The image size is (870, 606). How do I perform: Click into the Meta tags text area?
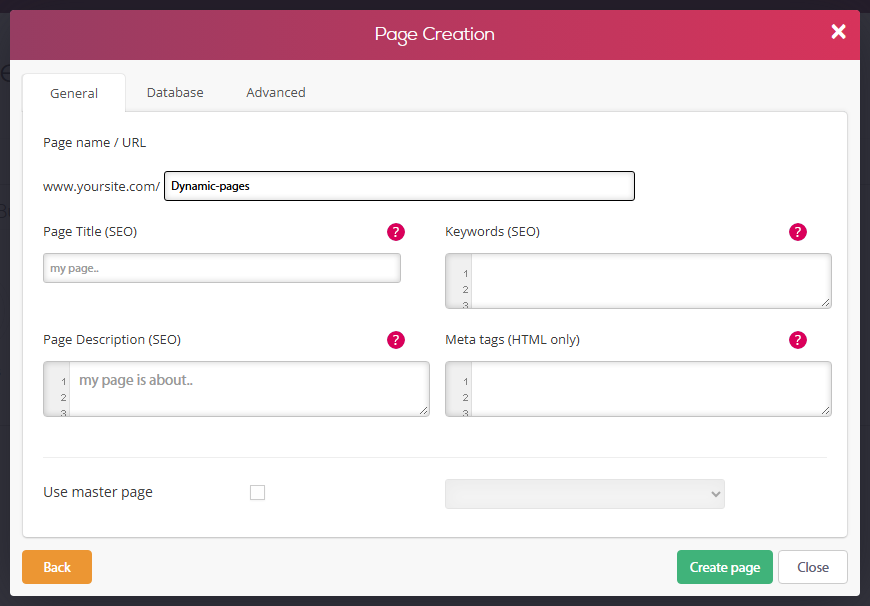coord(638,388)
